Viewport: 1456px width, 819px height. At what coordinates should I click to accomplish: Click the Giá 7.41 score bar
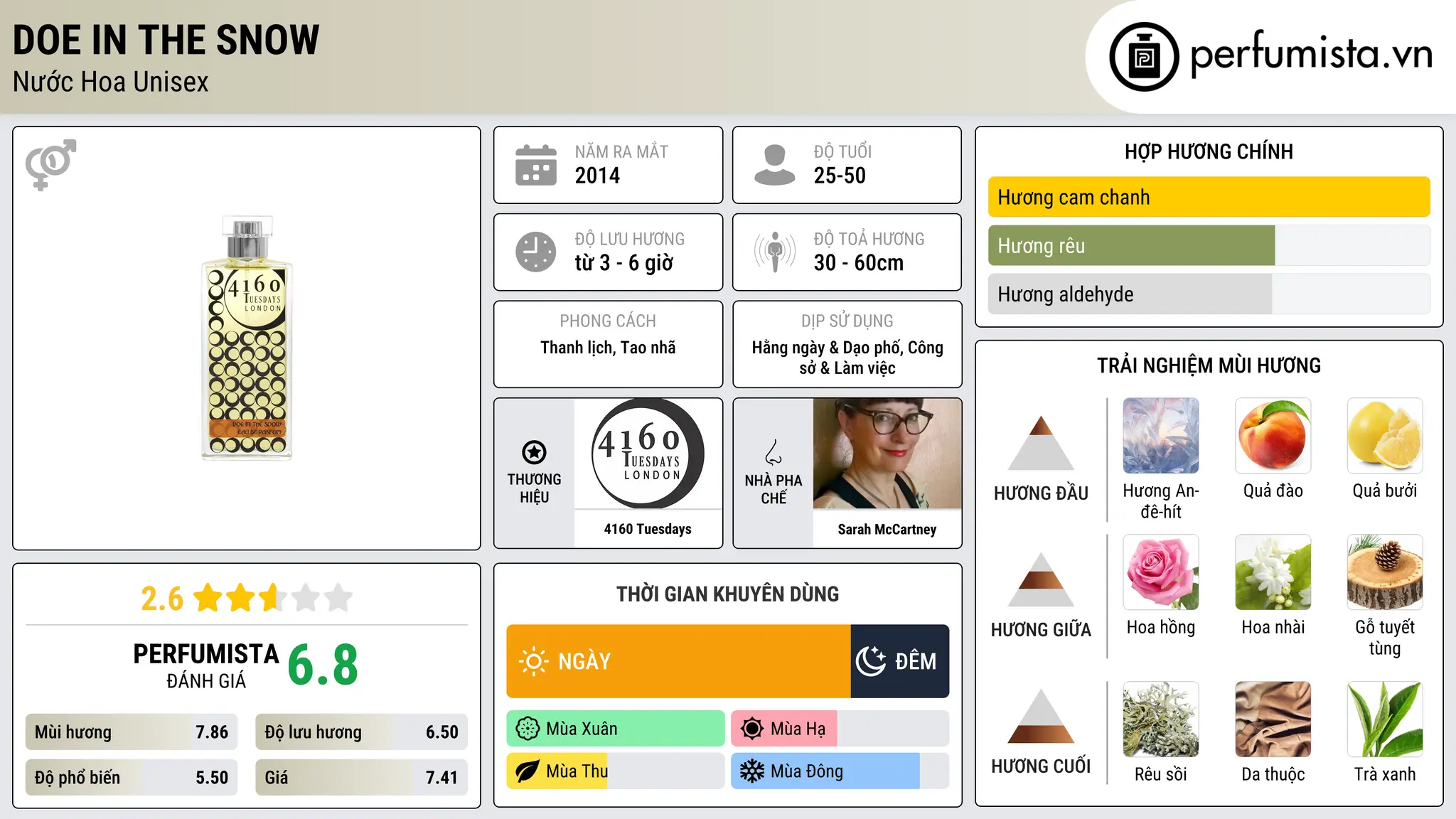[361, 777]
